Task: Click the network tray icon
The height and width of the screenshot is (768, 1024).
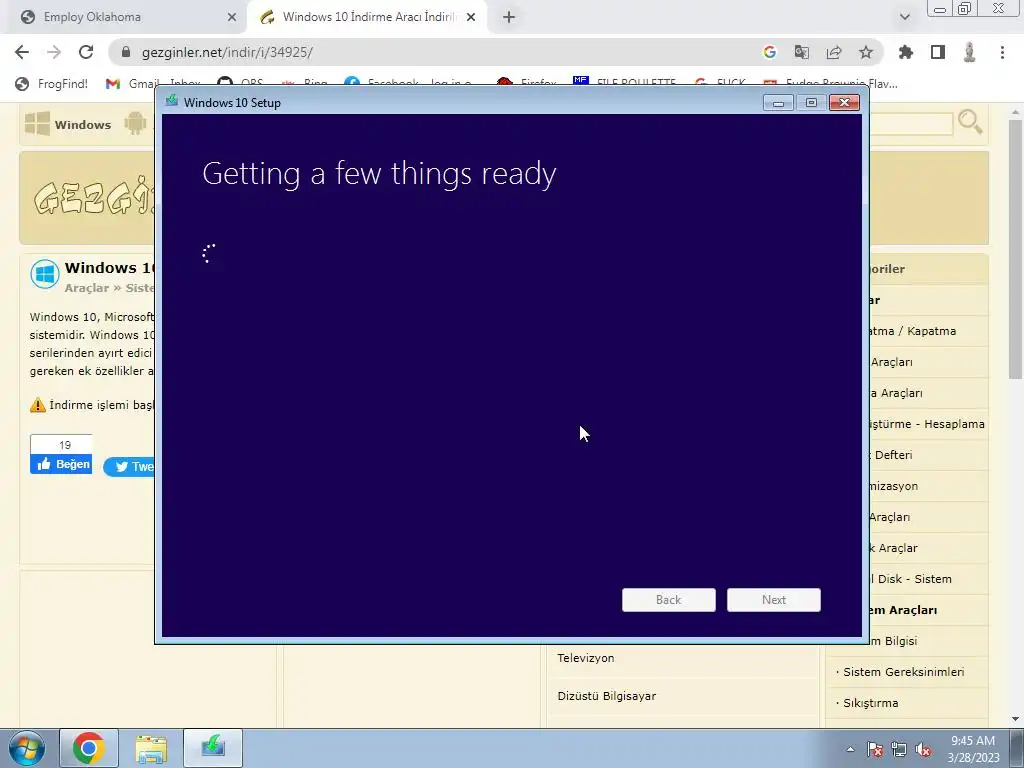Action: [x=899, y=749]
